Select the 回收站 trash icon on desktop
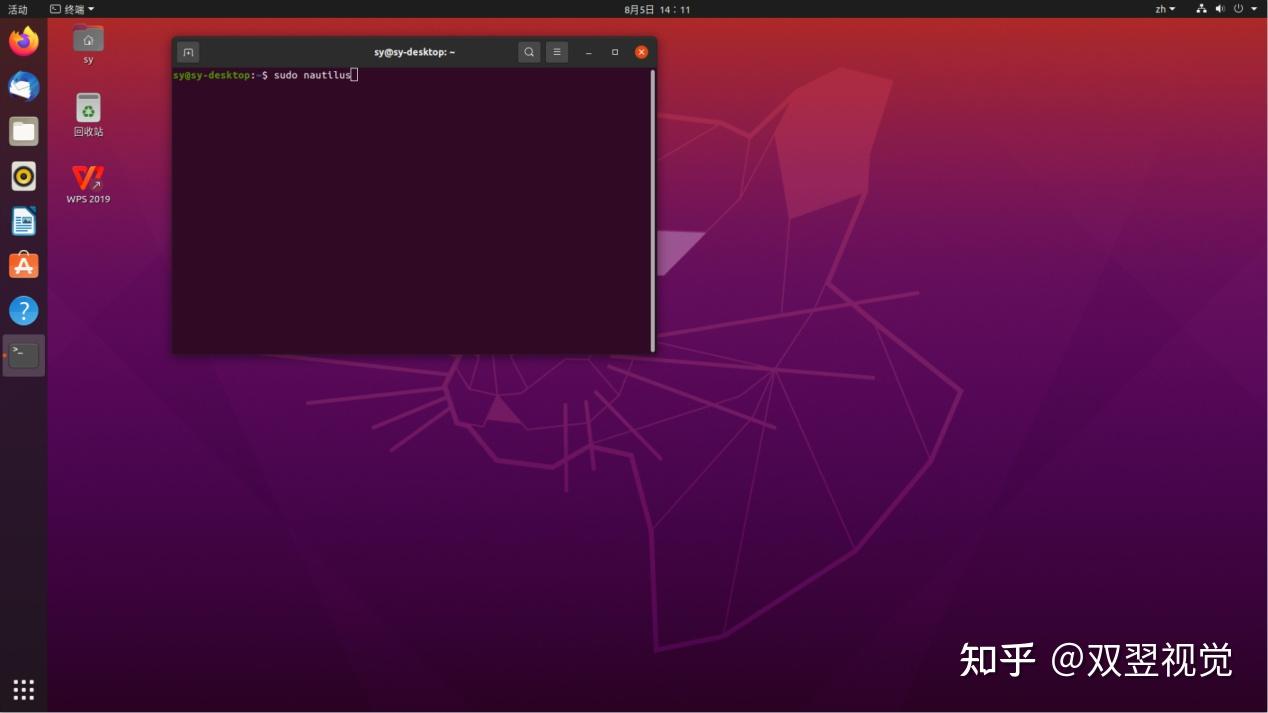This screenshot has width=1268, height=713. 88,115
